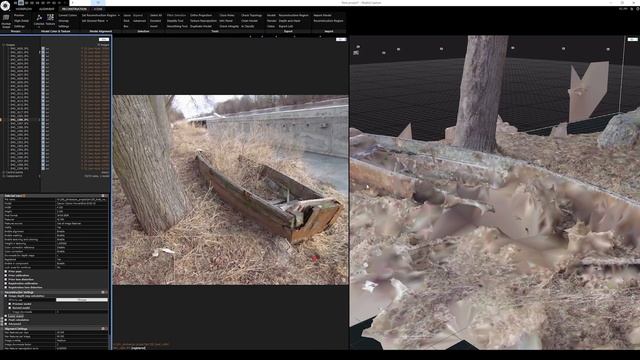640x360 pixels.
Task: Click Invert in the Selection group
Action: click(153, 26)
